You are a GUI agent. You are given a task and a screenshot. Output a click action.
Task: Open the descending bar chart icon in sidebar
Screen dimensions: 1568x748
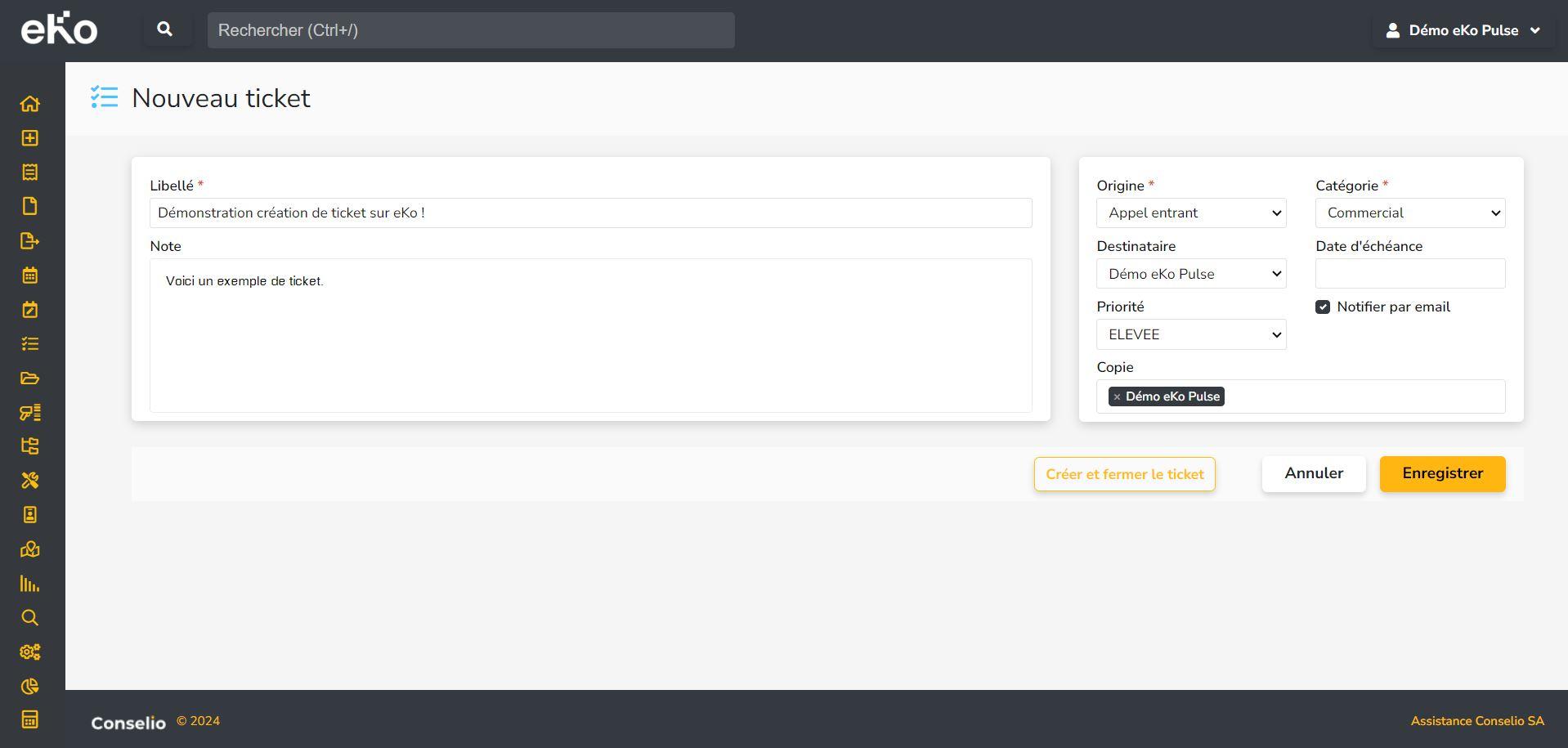pyautogui.click(x=30, y=584)
